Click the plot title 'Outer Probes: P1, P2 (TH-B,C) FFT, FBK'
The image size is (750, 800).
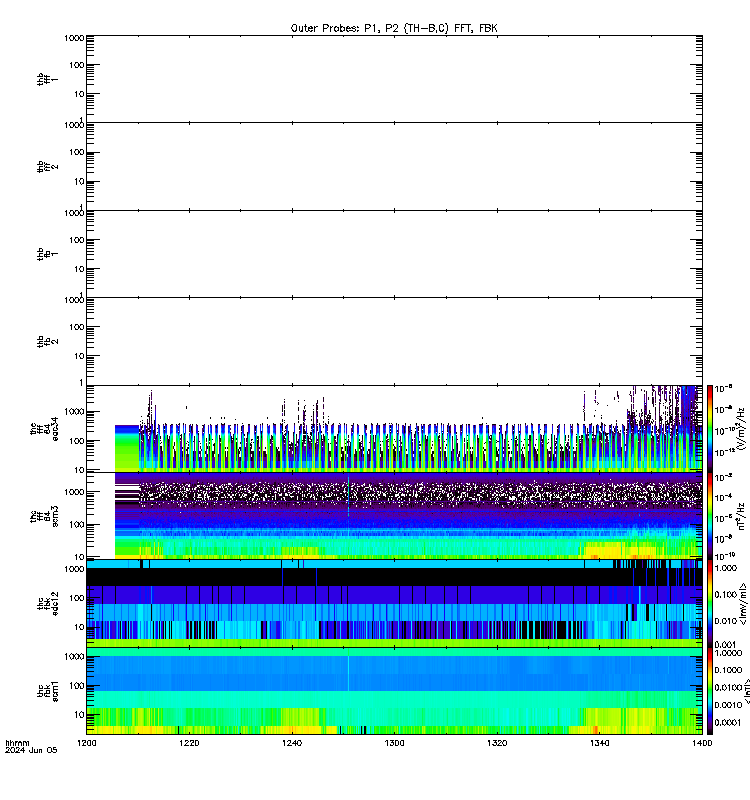click(394, 28)
